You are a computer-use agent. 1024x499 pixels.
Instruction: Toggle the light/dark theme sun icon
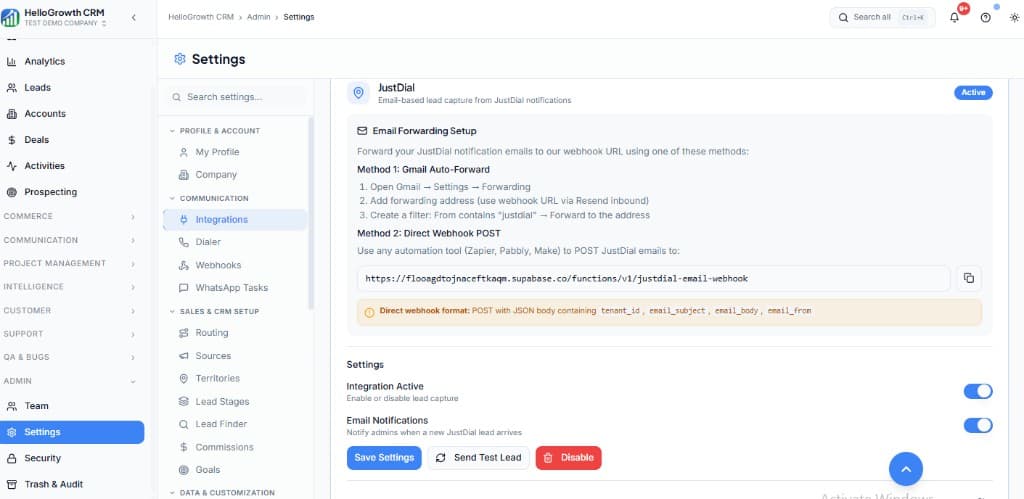(1014, 18)
